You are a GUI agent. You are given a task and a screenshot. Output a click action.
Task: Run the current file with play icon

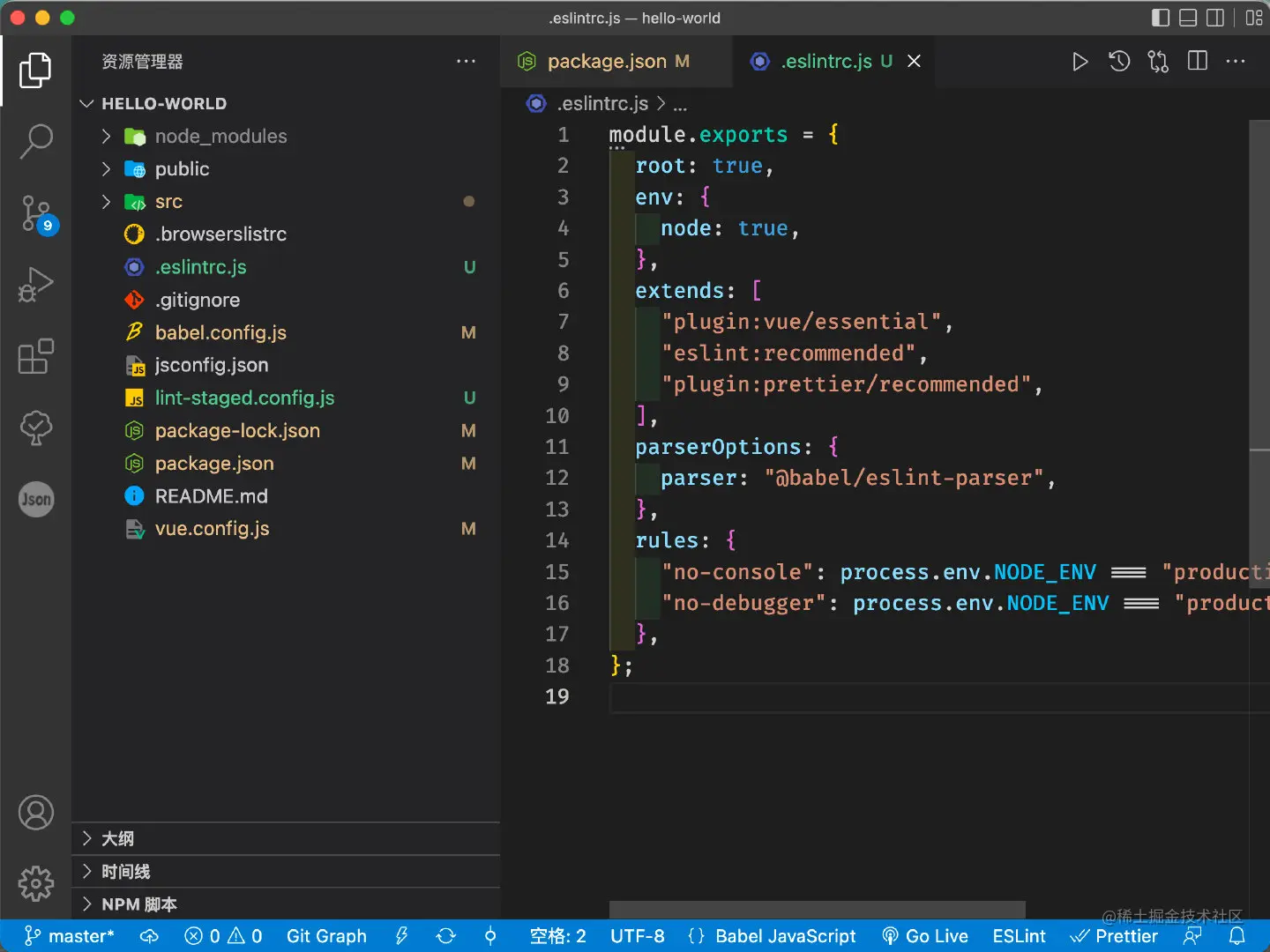(x=1079, y=62)
